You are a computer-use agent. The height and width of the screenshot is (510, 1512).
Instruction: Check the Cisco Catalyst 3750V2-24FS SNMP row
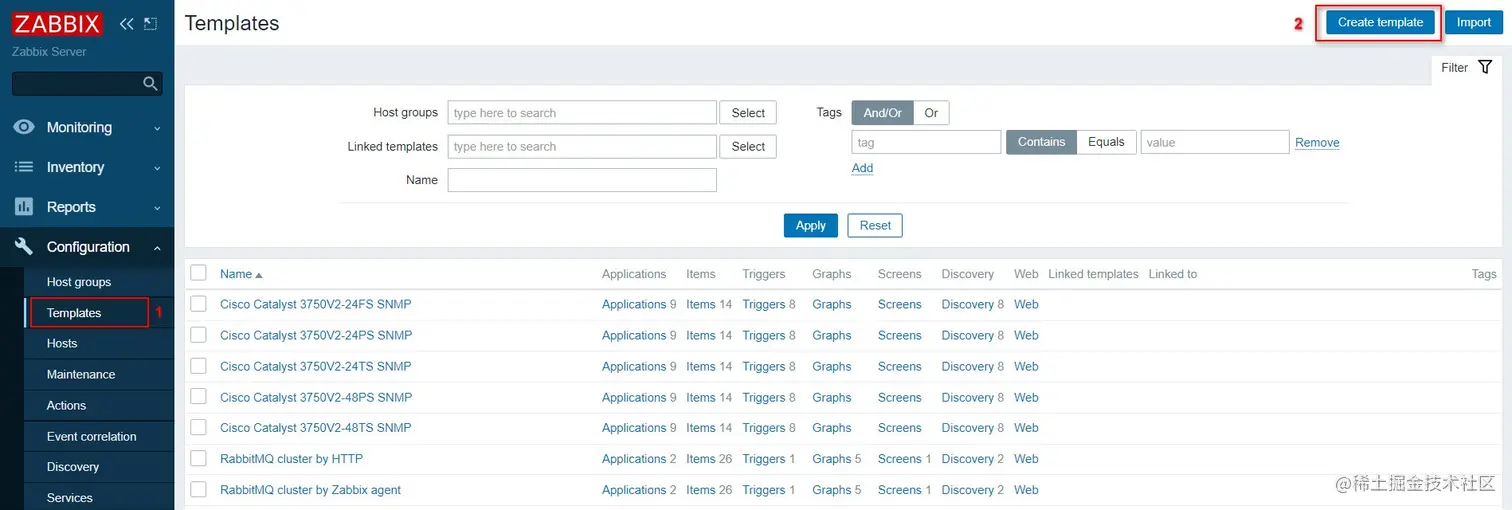[198, 304]
